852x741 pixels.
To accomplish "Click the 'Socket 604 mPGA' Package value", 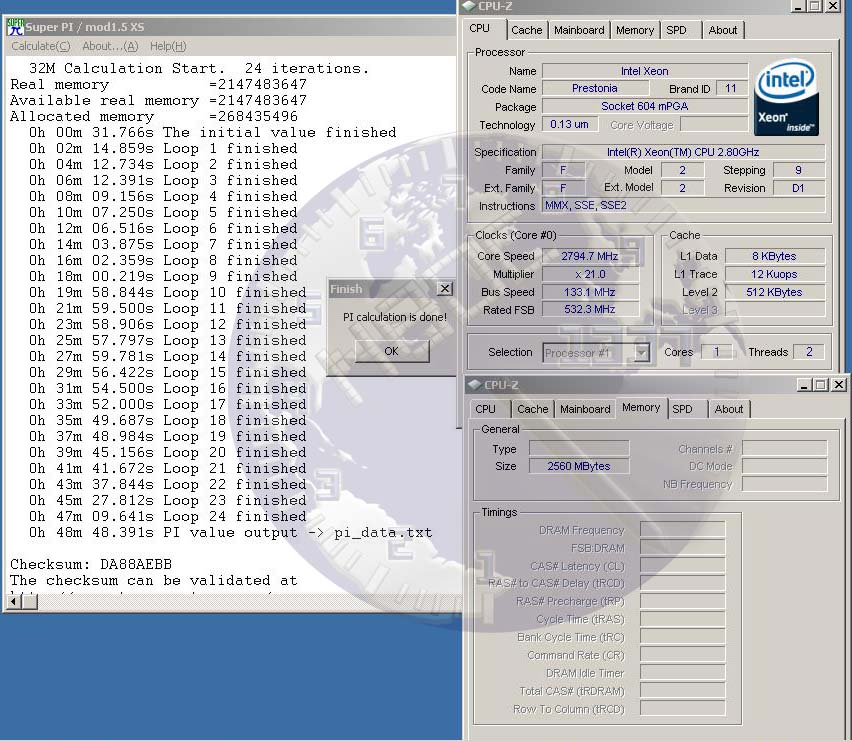I will [x=645, y=106].
